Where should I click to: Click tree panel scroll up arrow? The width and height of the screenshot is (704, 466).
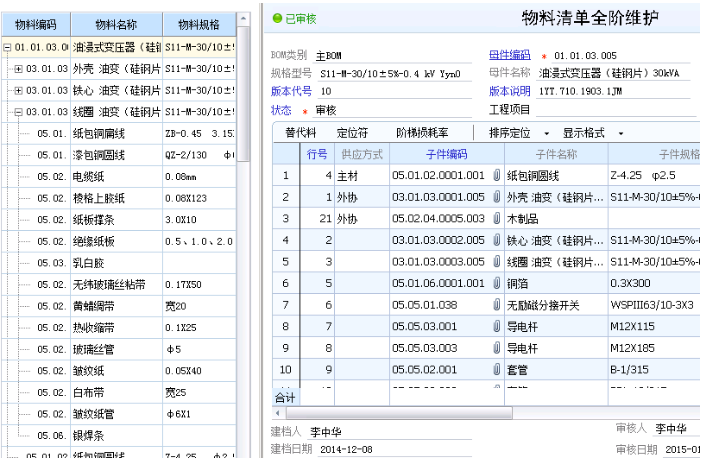[243, 19]
